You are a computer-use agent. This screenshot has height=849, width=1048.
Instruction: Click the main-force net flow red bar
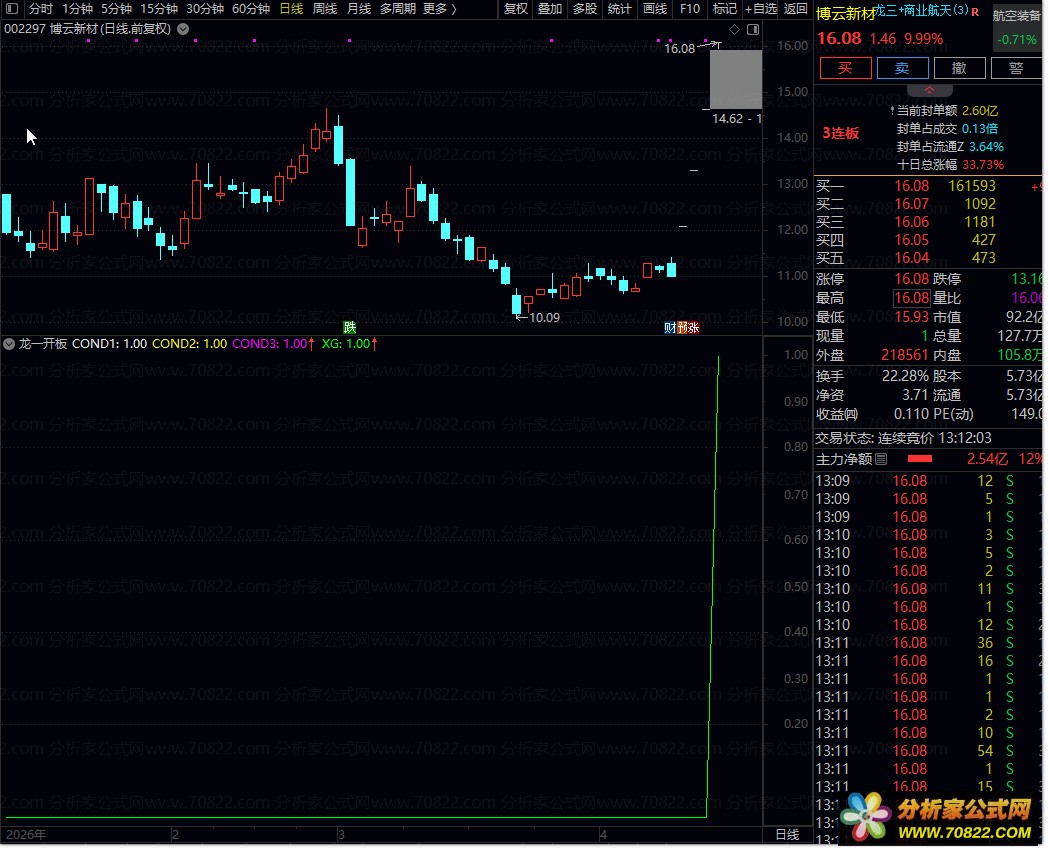point(919,460)
